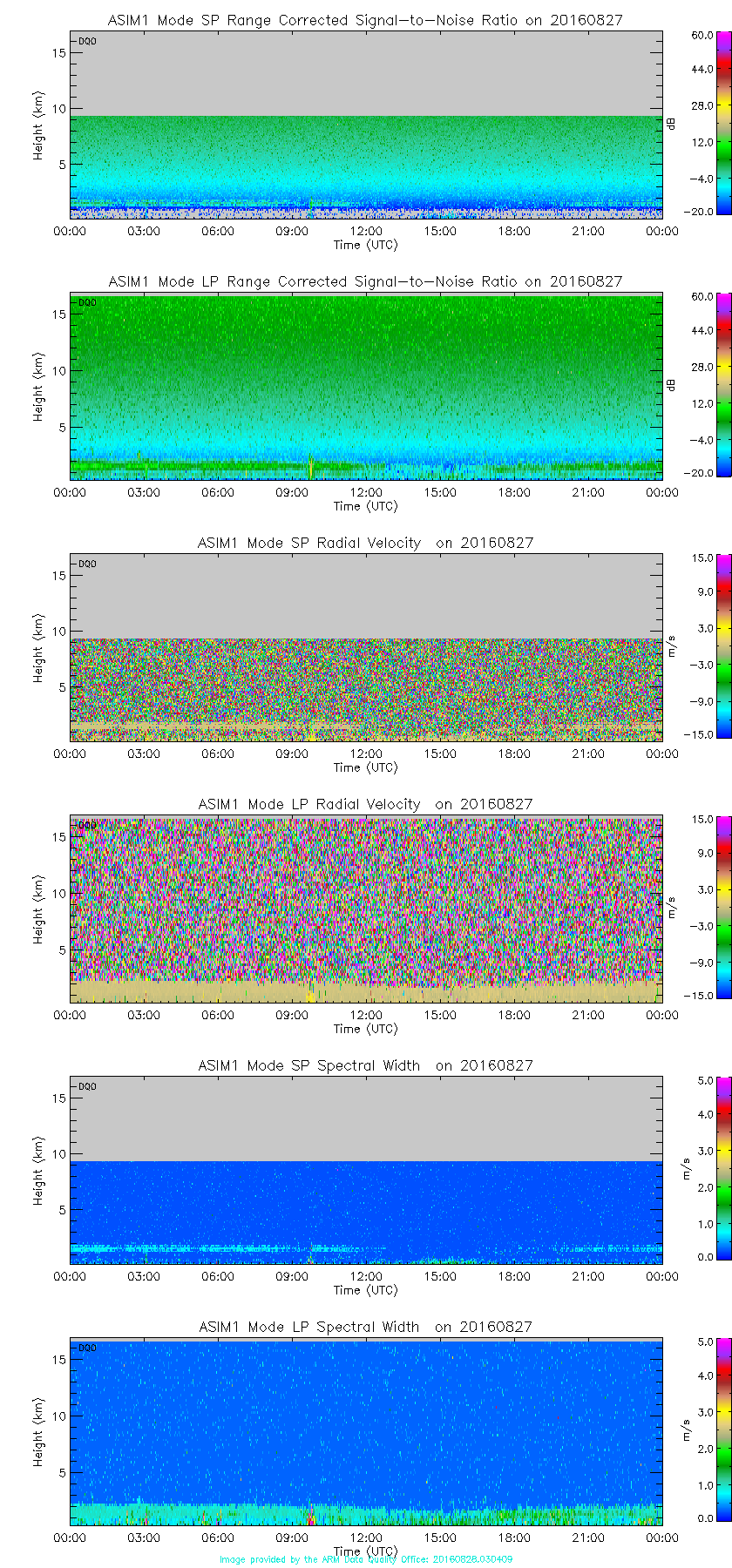This screenshot has width=732, height=1568.
Task: Click the DQO label in LP Radial Velocity plot
Action: (x=87, y=825)
